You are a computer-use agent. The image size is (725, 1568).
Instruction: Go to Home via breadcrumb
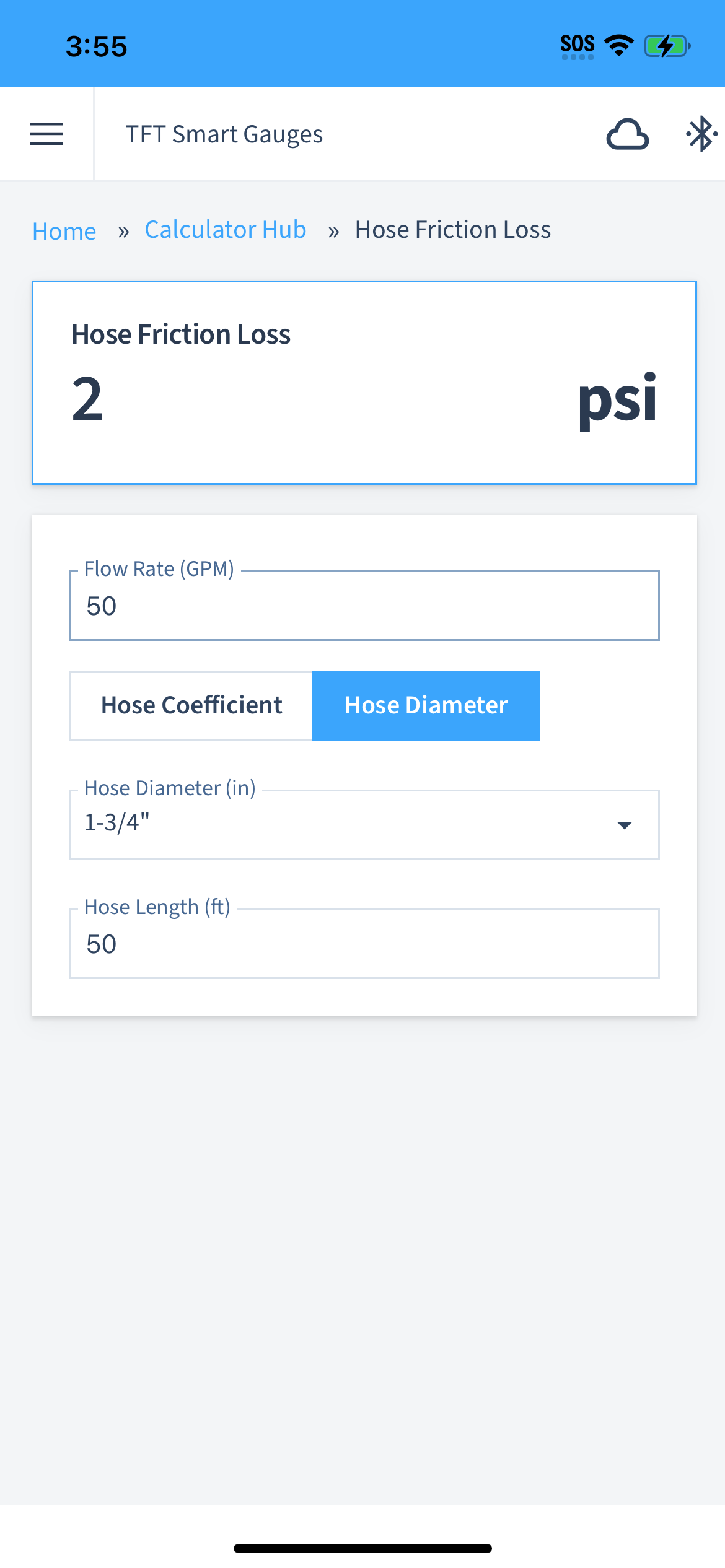[64, 231]
